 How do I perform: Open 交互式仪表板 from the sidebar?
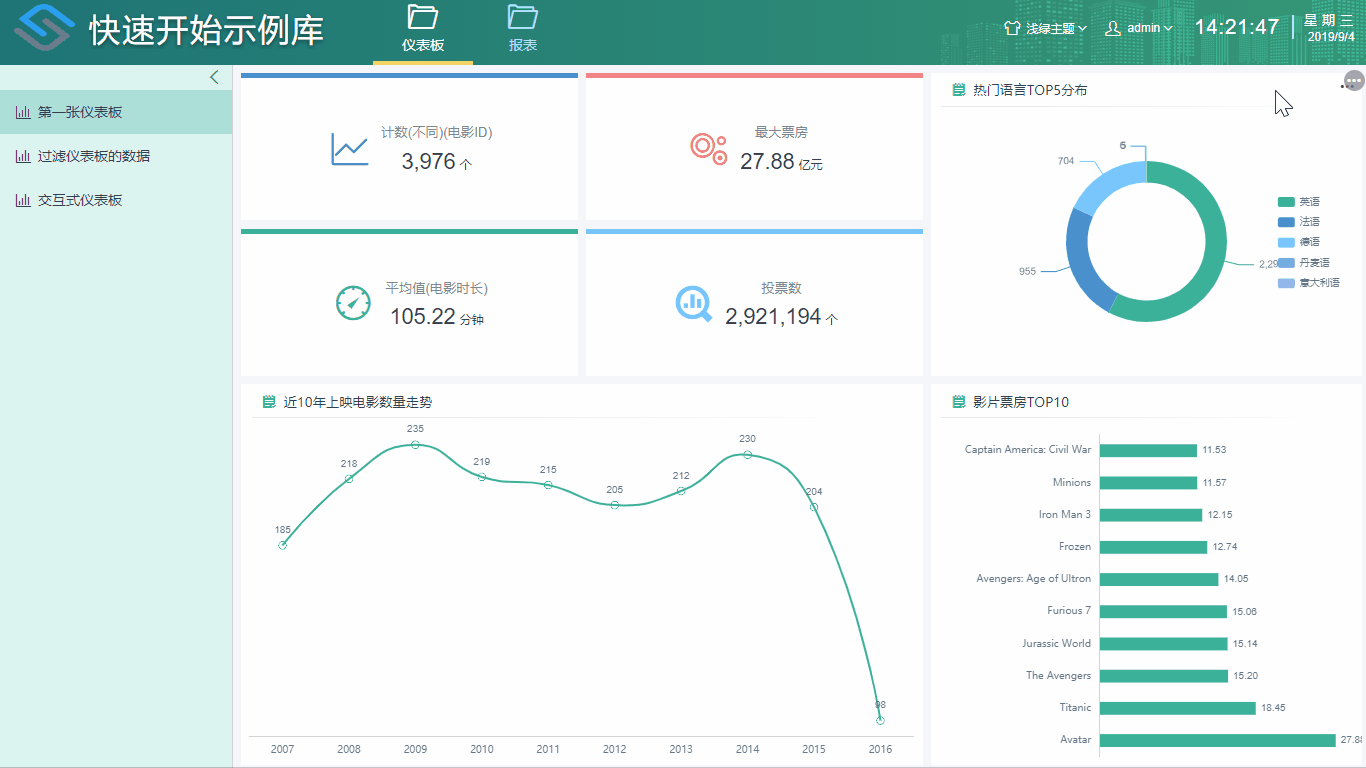click(80, 200)
